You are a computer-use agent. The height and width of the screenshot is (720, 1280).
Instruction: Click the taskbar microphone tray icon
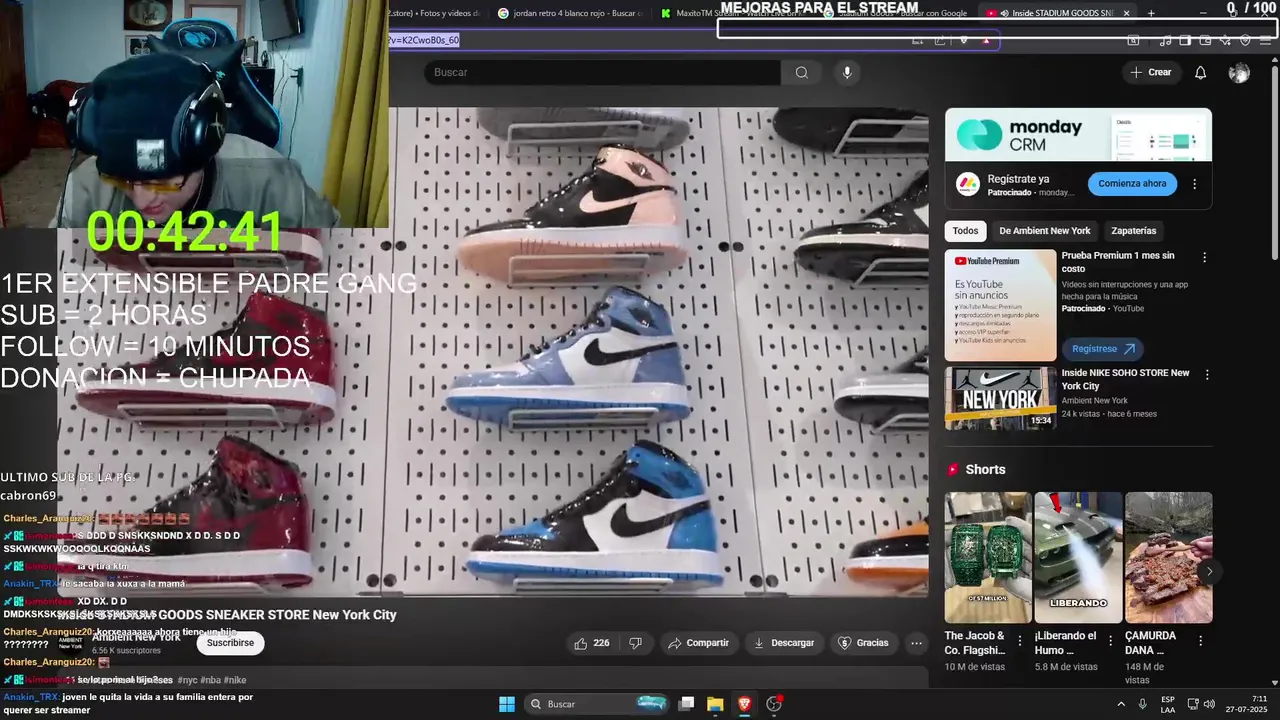[x=1142, y=704]
